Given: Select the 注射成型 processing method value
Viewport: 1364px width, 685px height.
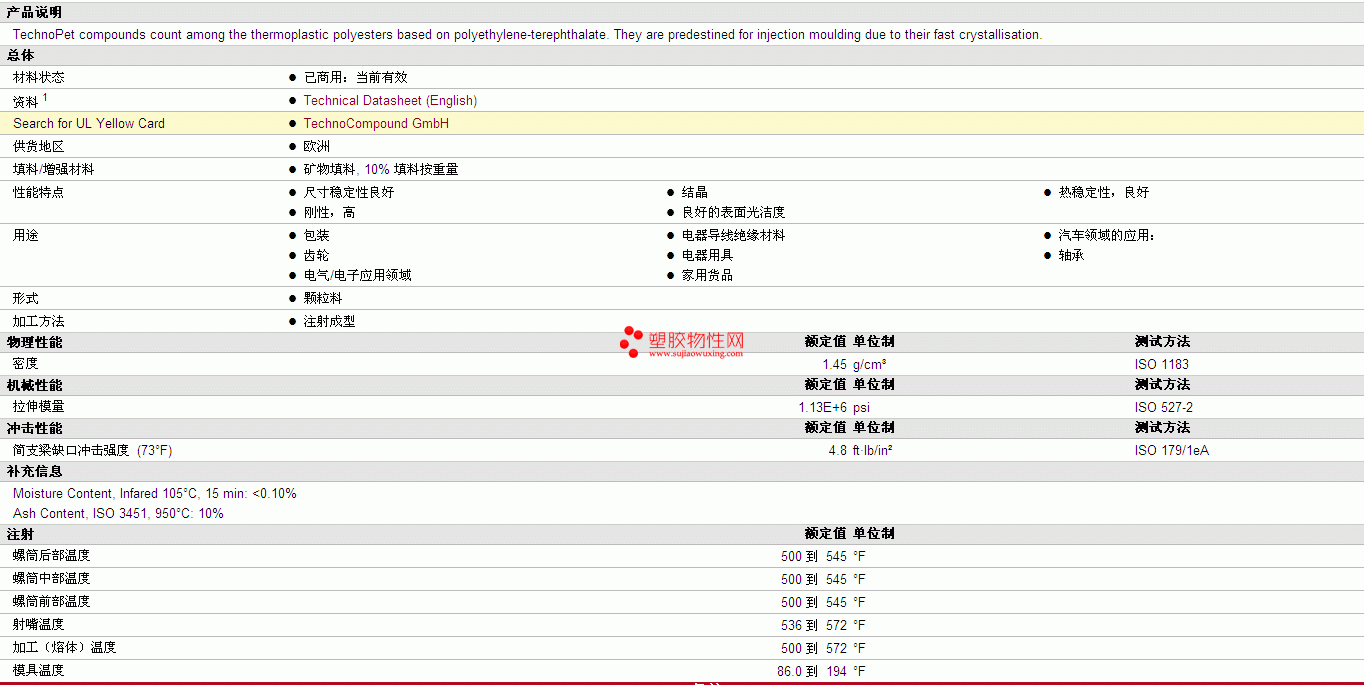Looking at the screenshot, I should click(x=329, y=321).
